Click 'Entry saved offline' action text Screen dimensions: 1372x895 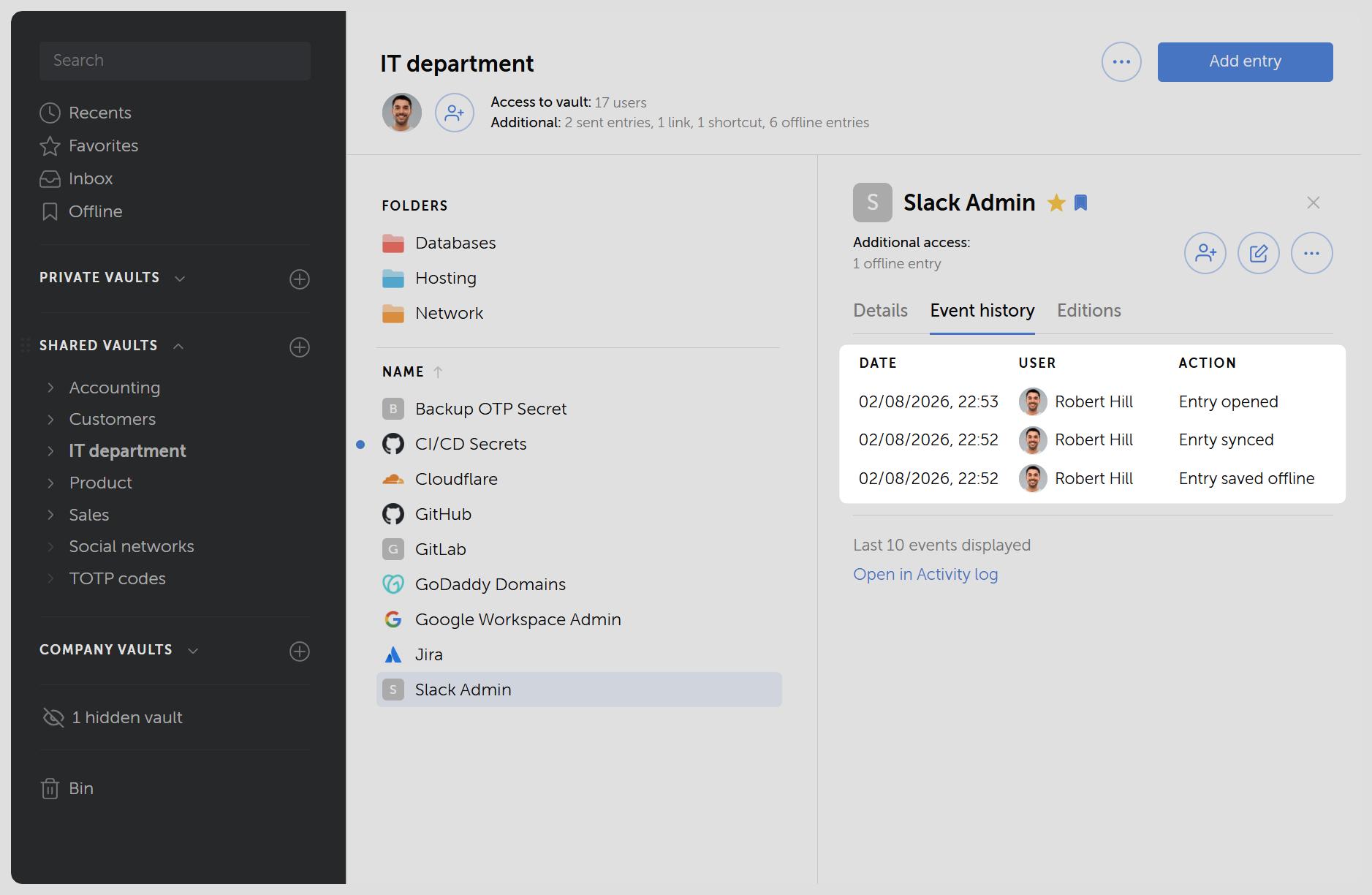[1247, 478]
